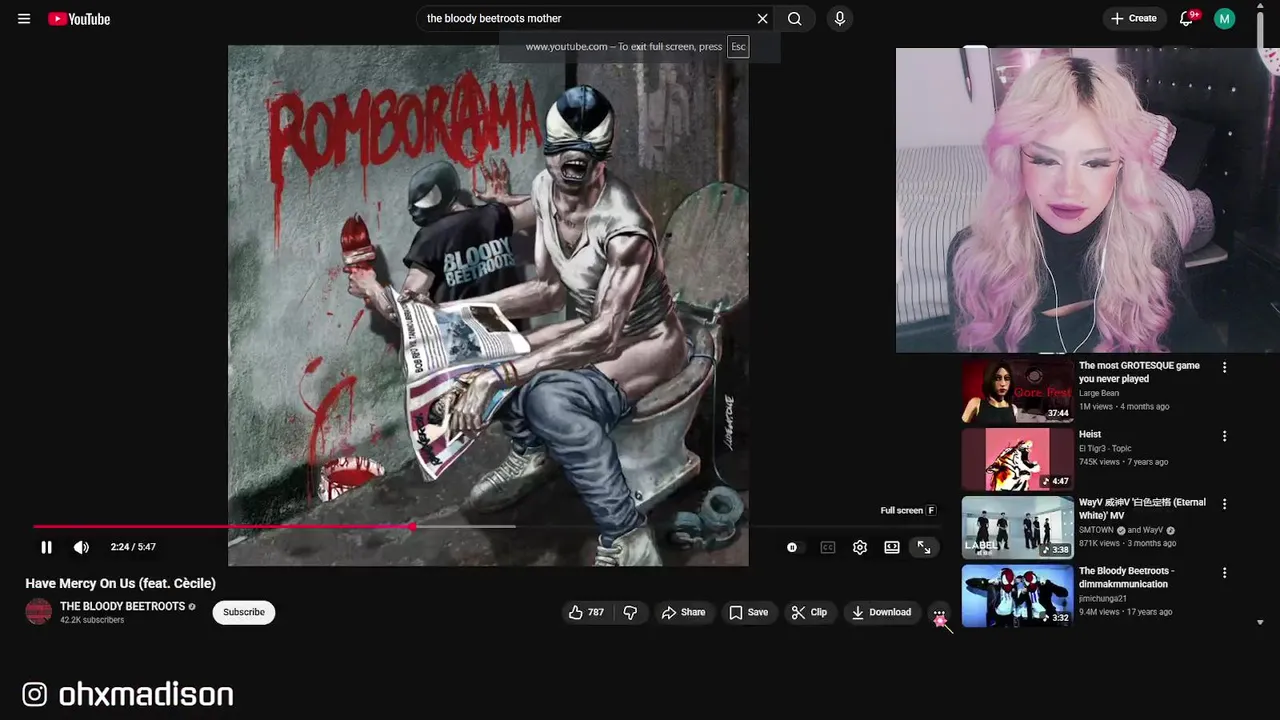1280x720 pixels.
Task: Open more actions three-dot menu under video
Action: (939, 612)
